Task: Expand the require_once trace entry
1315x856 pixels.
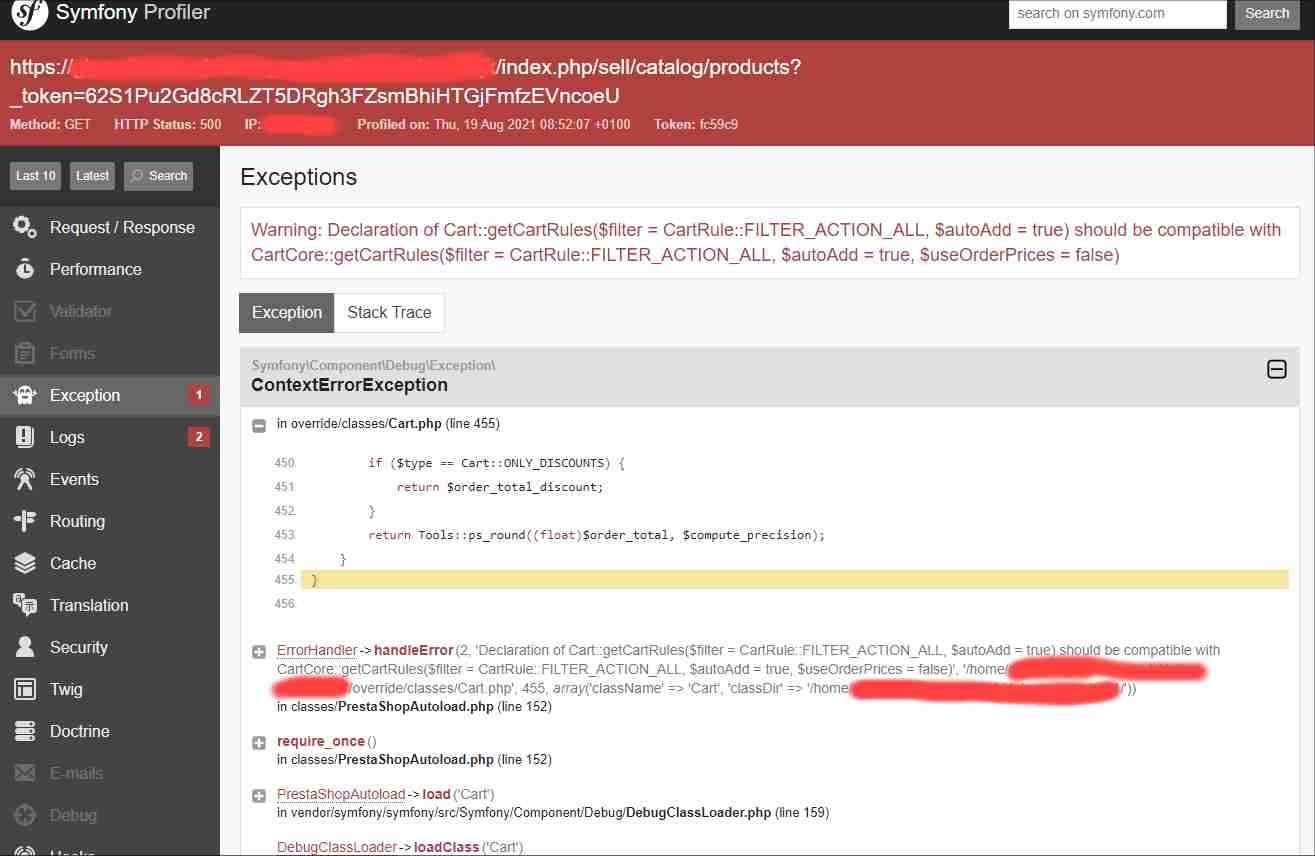Action: point(259,743)
